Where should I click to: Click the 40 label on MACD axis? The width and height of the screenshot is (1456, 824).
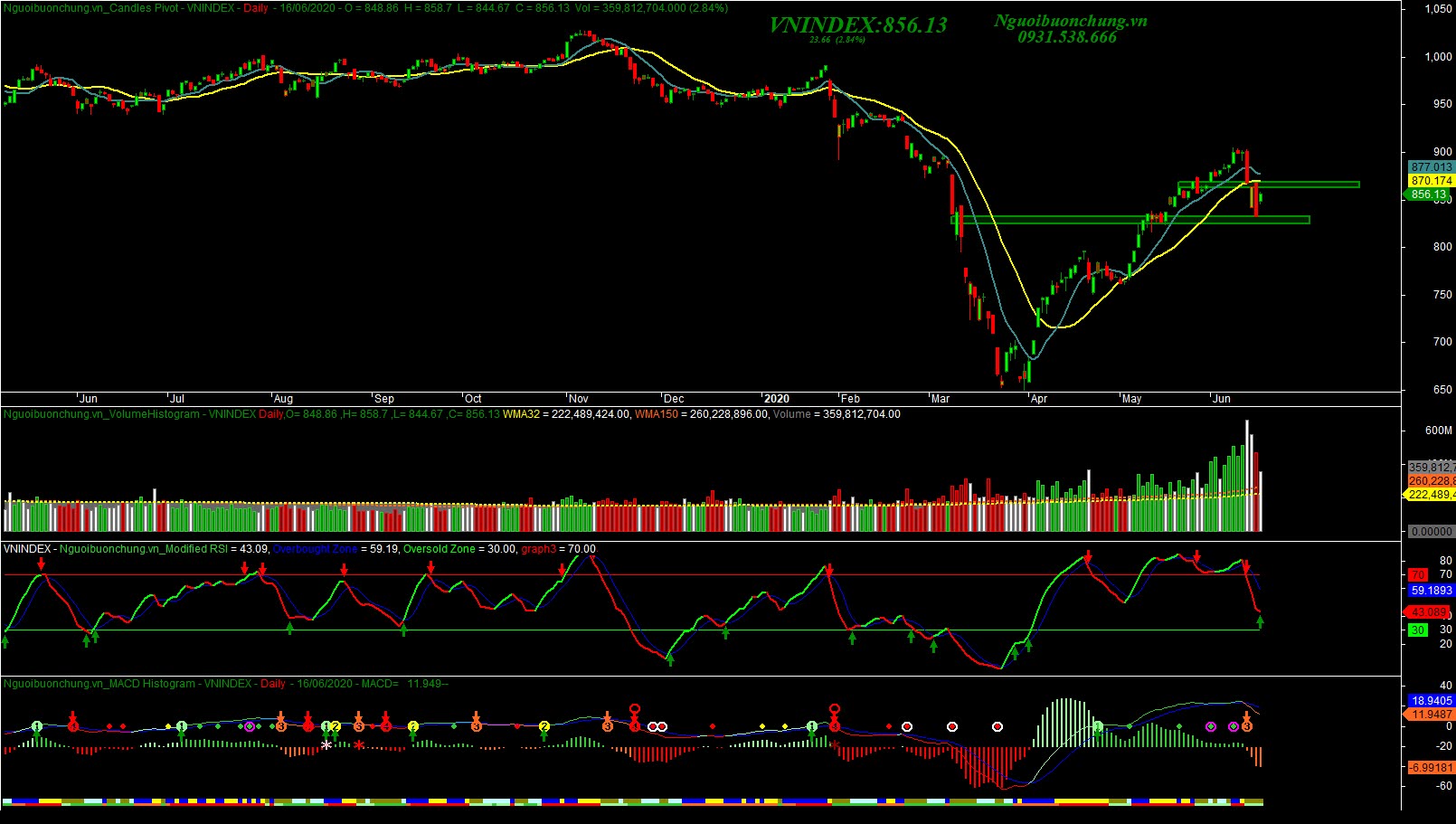click(x=1446, y=687)
